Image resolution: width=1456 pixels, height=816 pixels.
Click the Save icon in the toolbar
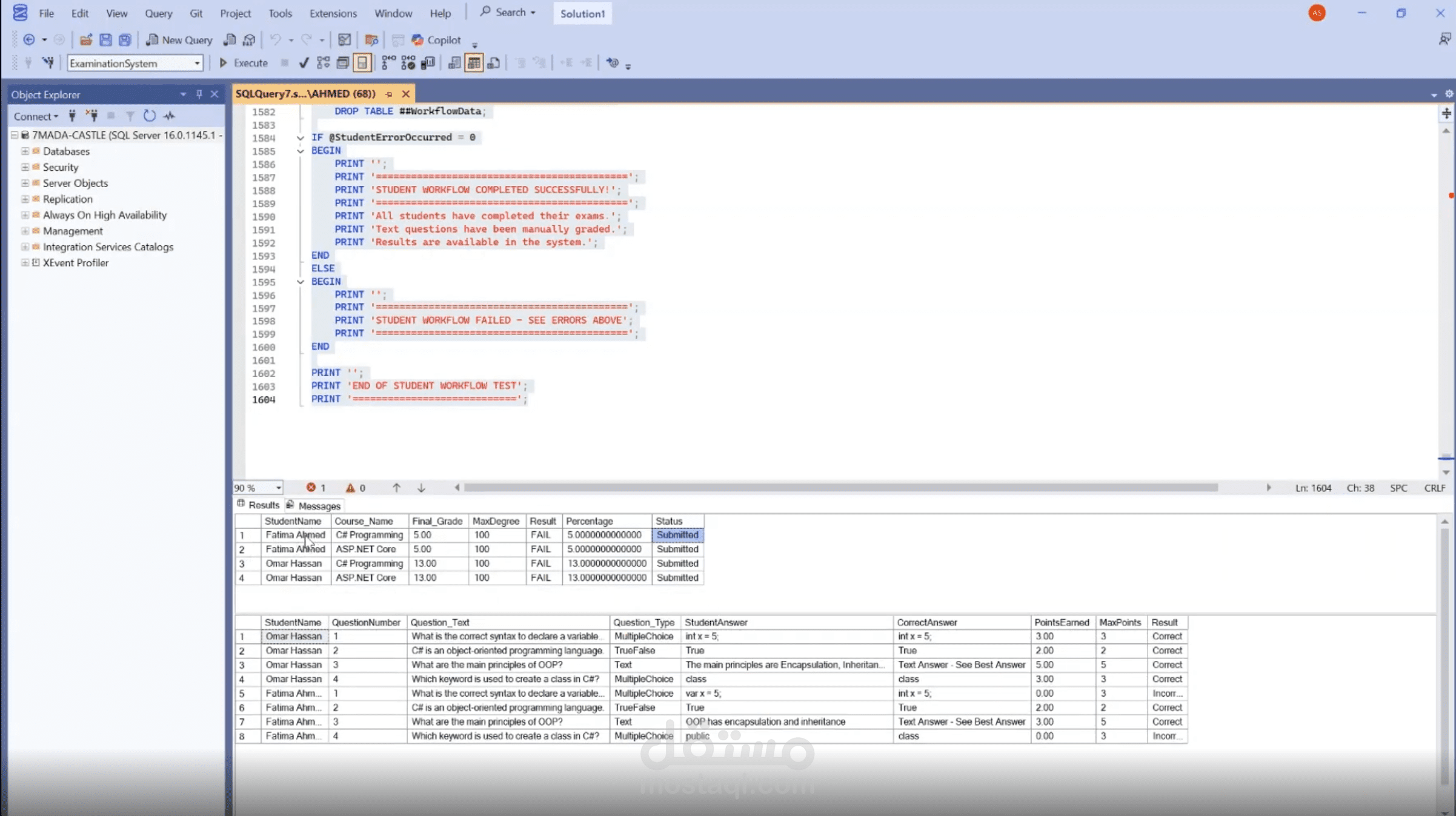pos(106,39)
